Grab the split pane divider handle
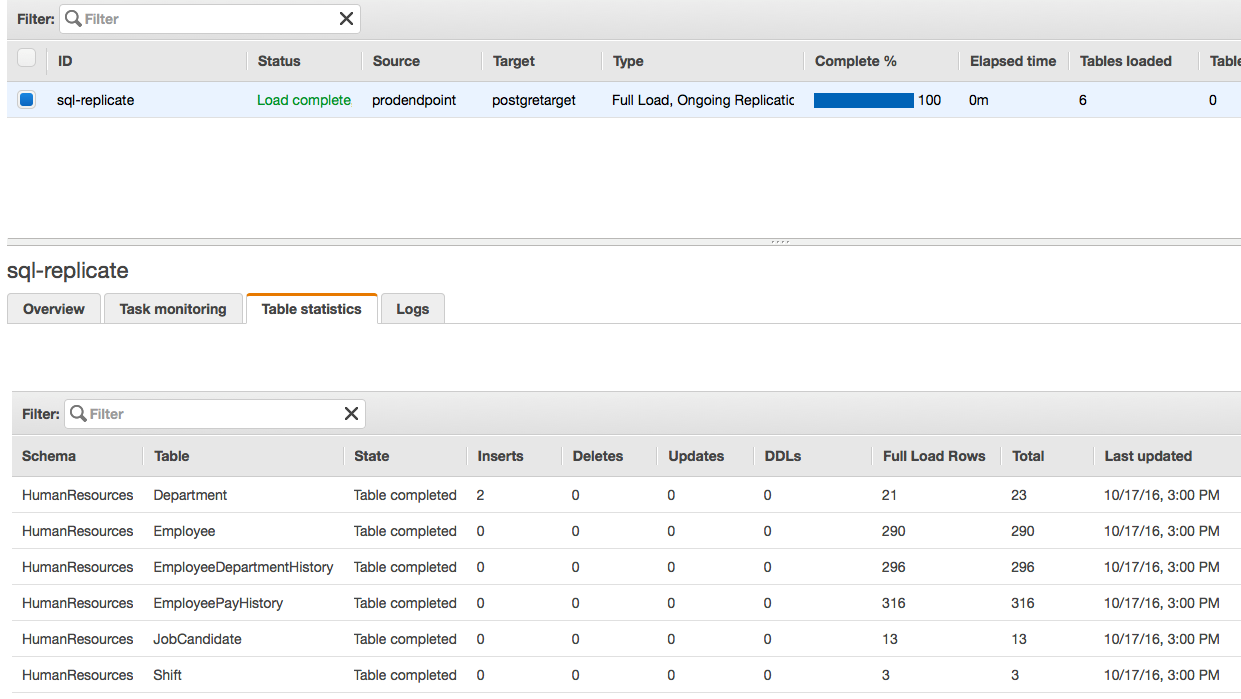 [x=780, y=242]
